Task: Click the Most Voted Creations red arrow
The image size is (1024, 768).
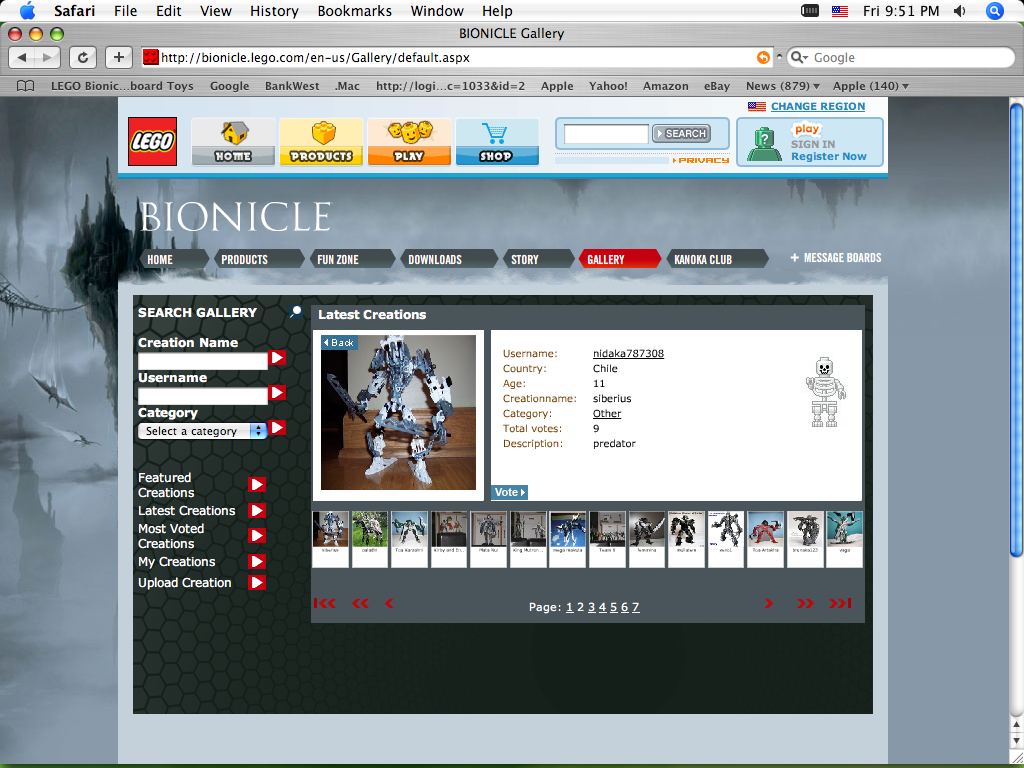Action: coord(257,536)
